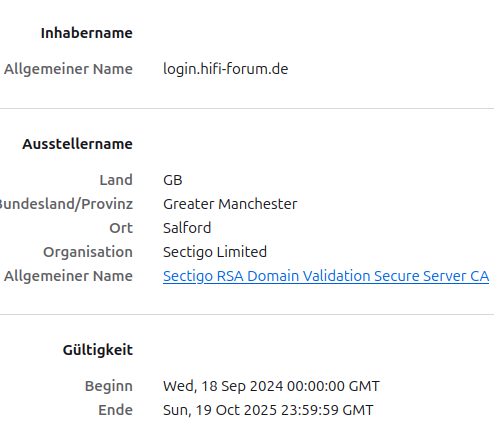Click the divider line above Gültigkeit
Image resolution: width=494 pixels, height=443 pixels.
click(247, 314)
